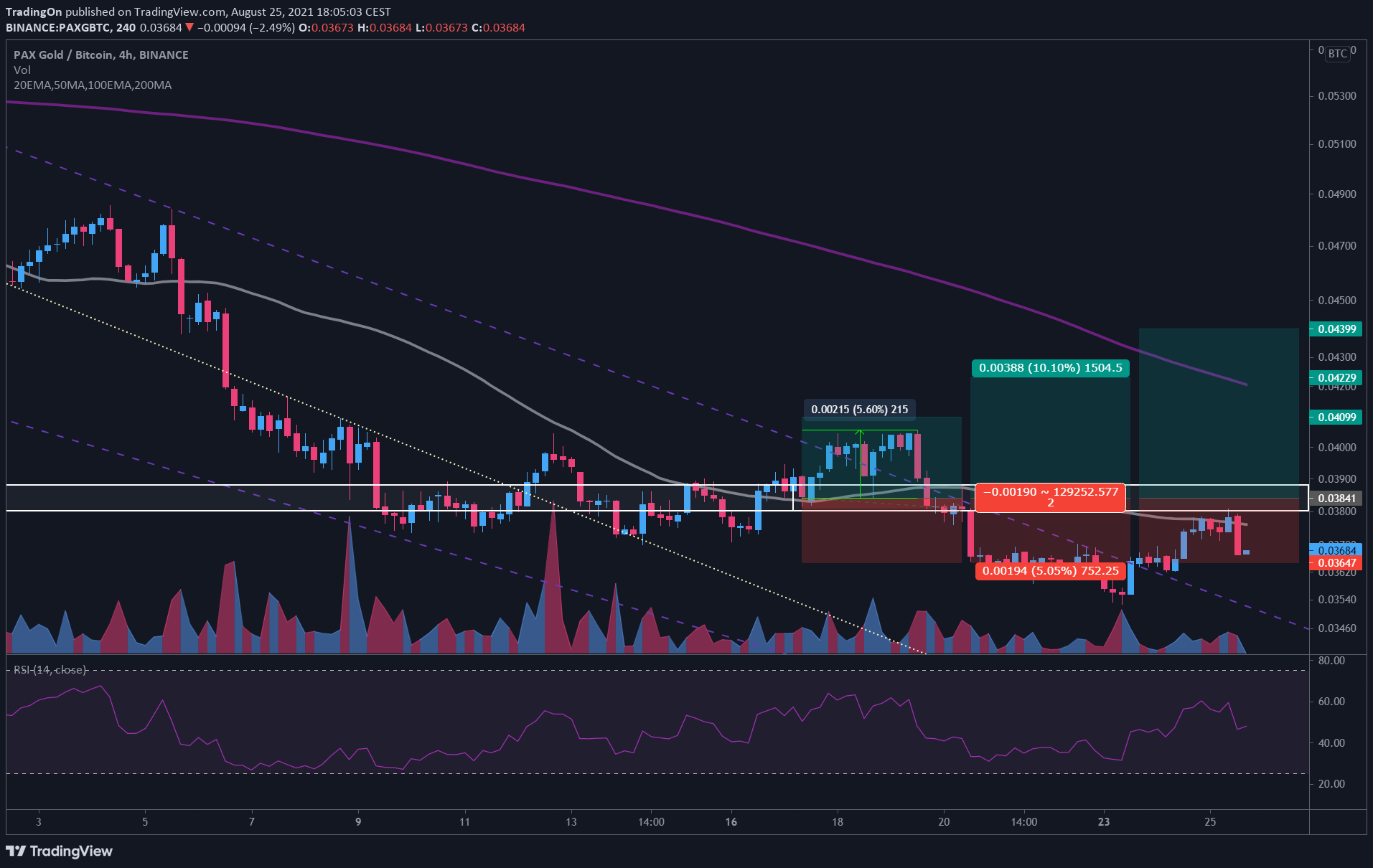Image resolution: width=1373 pixels, height=868 pixels.
Task: Click the 'RSI (14, close)' indicator label
Action: point(50,670)
